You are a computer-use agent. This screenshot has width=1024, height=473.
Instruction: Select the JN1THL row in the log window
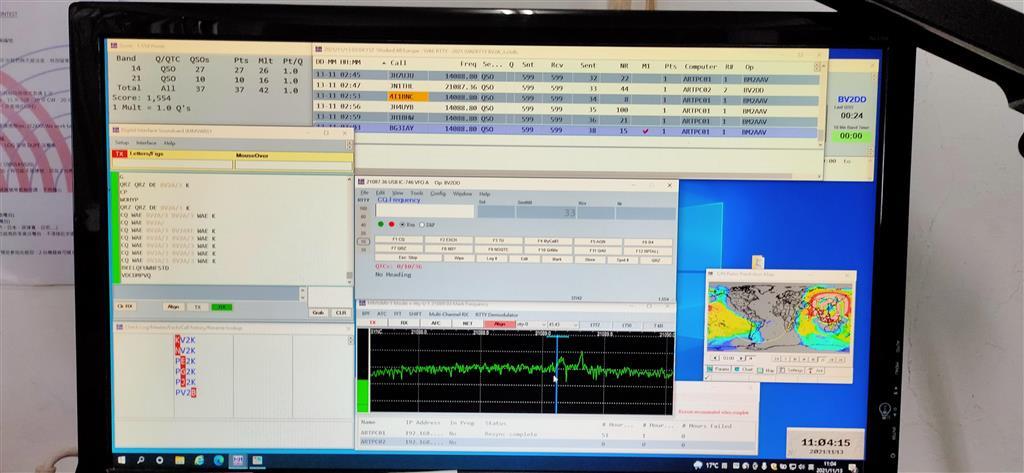pyautogui.click(x=566, y=86)
